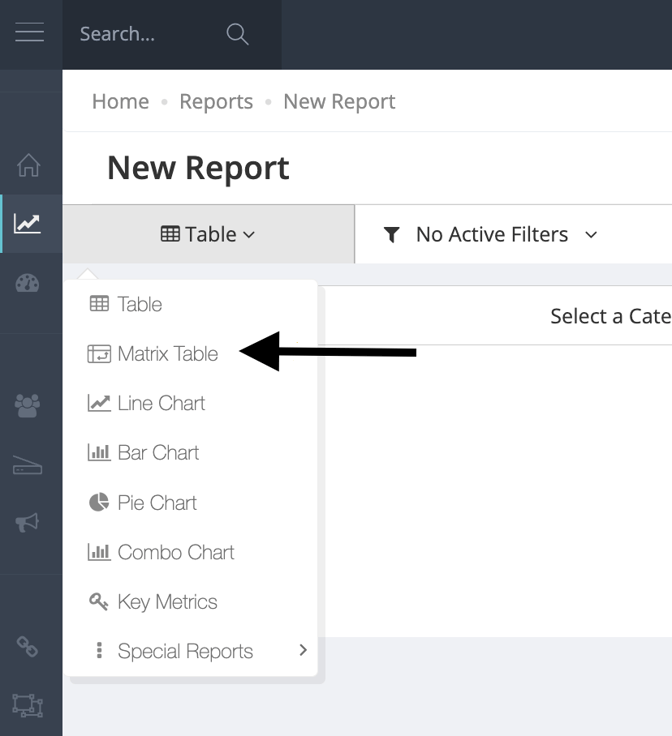Open Dashboards via sidebar palette icon
Screen dimensions: 672x736
28,283
